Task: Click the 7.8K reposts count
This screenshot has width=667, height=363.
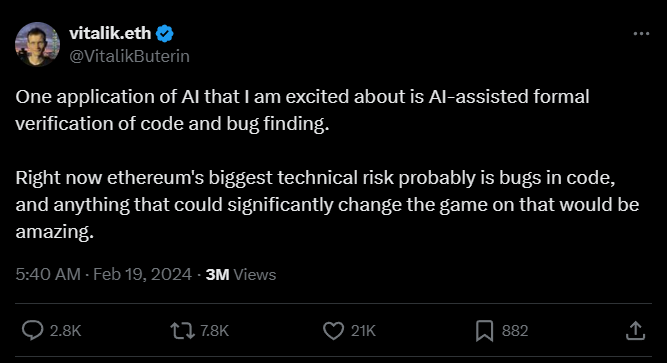Action: (x=214, y=331)
